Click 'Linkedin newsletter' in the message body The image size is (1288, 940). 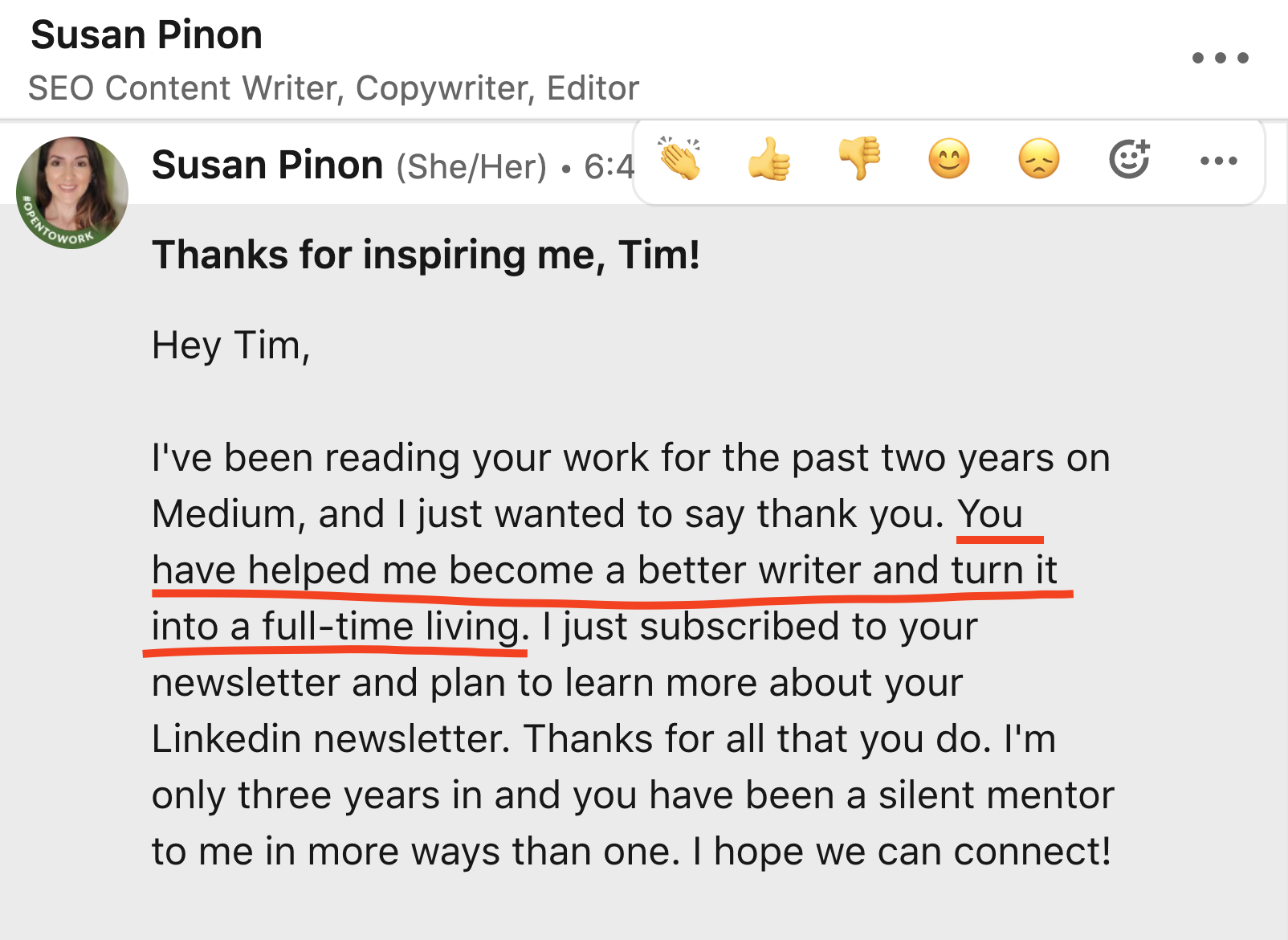coord(329,739)
